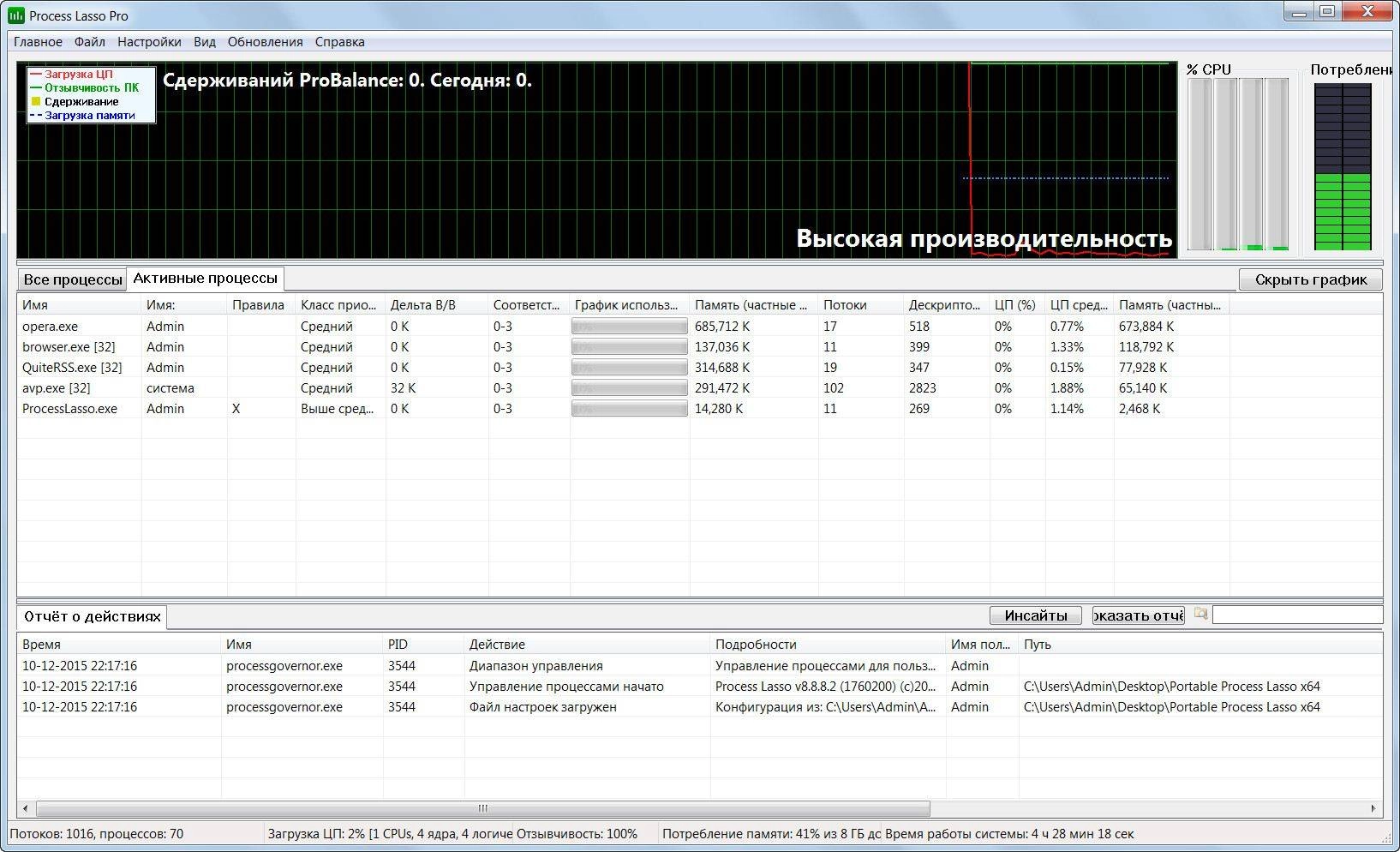
Task: Click the usage graph bar for opera.exe
Action: [630, 326]
